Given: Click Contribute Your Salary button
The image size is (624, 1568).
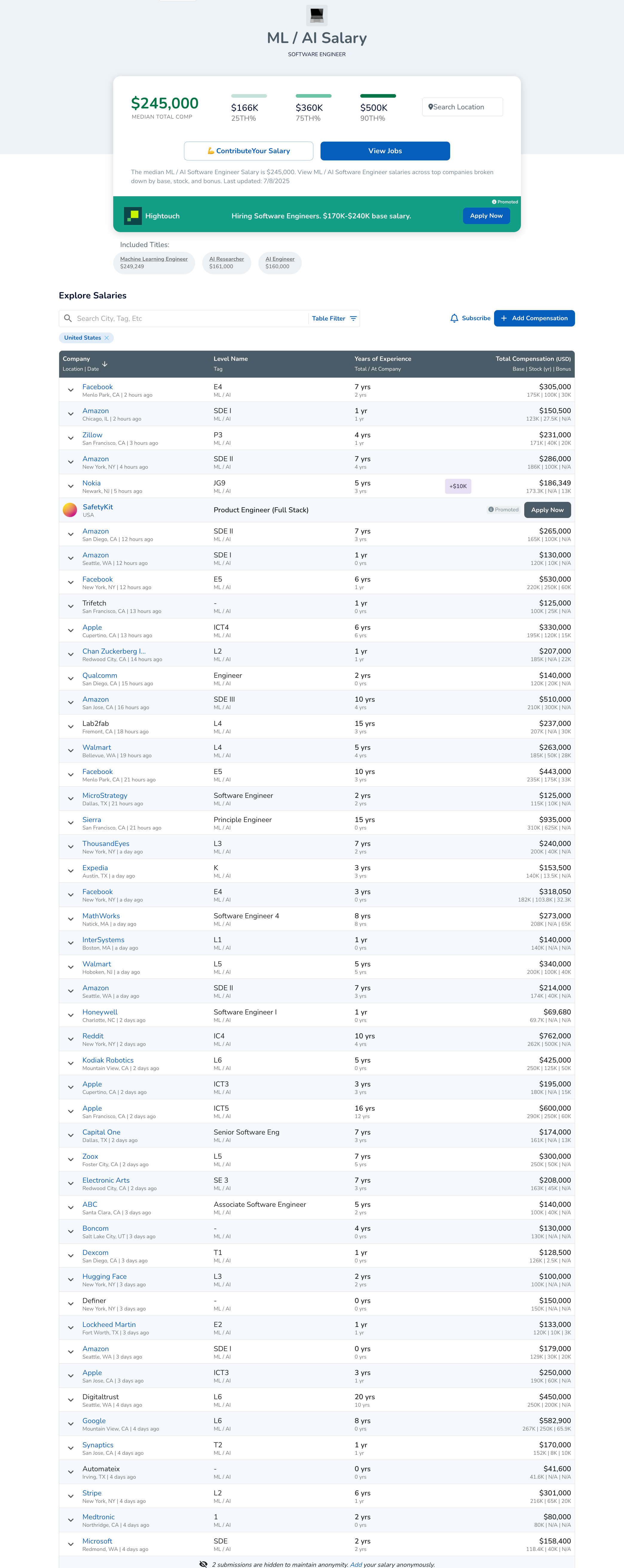Looking at the screenshot, I should (x=249, y=151).
